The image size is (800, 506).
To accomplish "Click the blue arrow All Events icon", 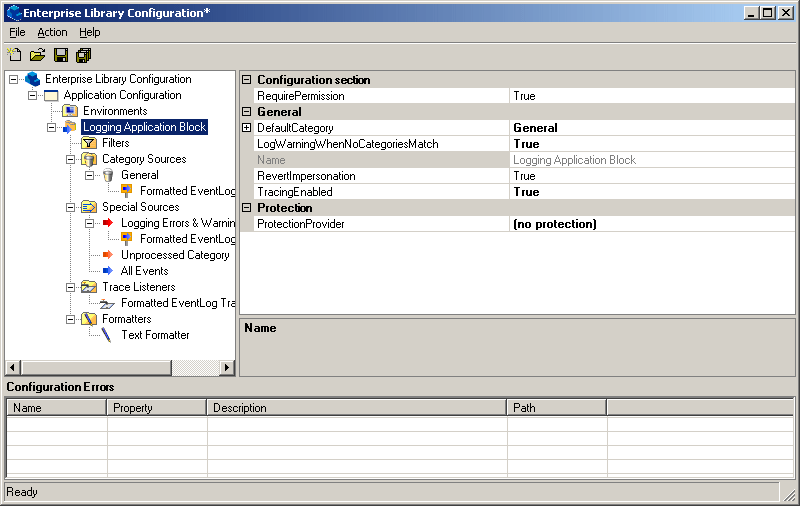I will tap(108, 271).
